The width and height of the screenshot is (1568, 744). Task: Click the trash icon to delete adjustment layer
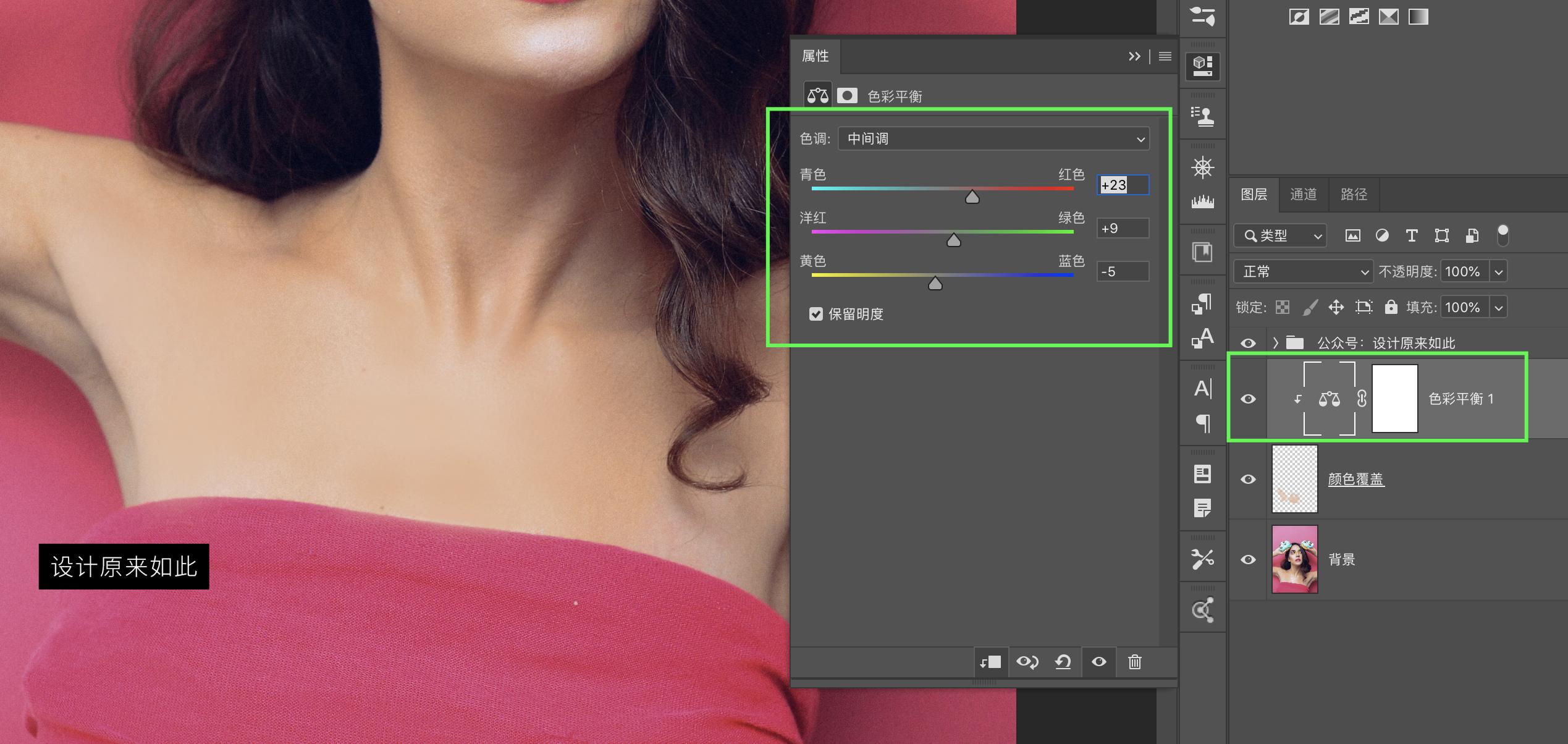click(x=1134, y=662)
